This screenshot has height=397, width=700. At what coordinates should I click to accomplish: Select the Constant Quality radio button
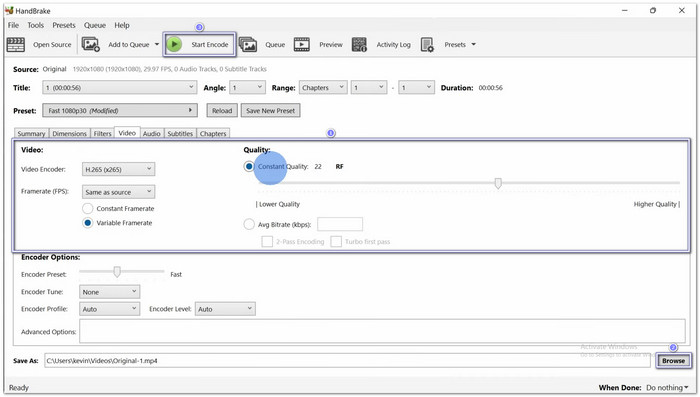(249, 167)
